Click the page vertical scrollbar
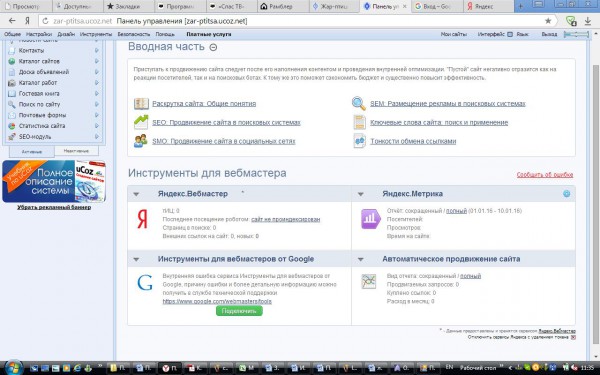The width and height of the screenshot is (600, 375). (x=595, y=205)
